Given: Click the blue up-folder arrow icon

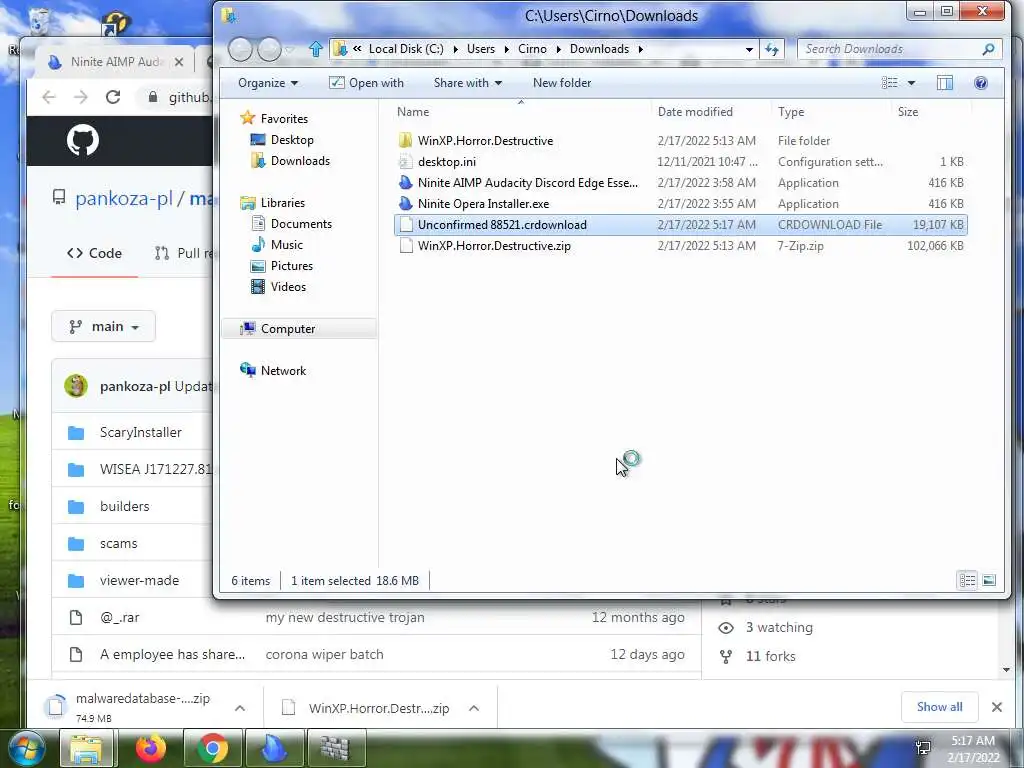Looking at the screenshot, I should 316,49.
